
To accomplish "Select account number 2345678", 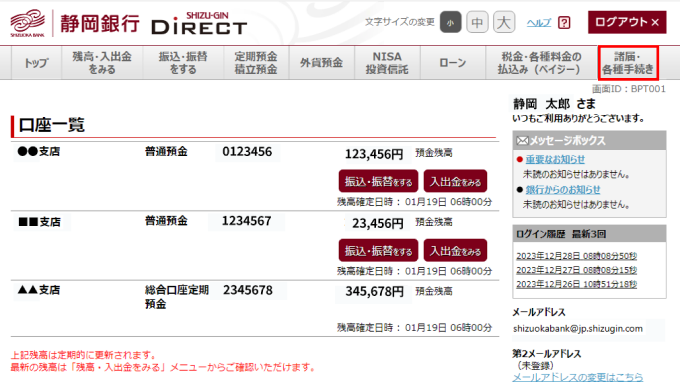I will pos(248,291).
